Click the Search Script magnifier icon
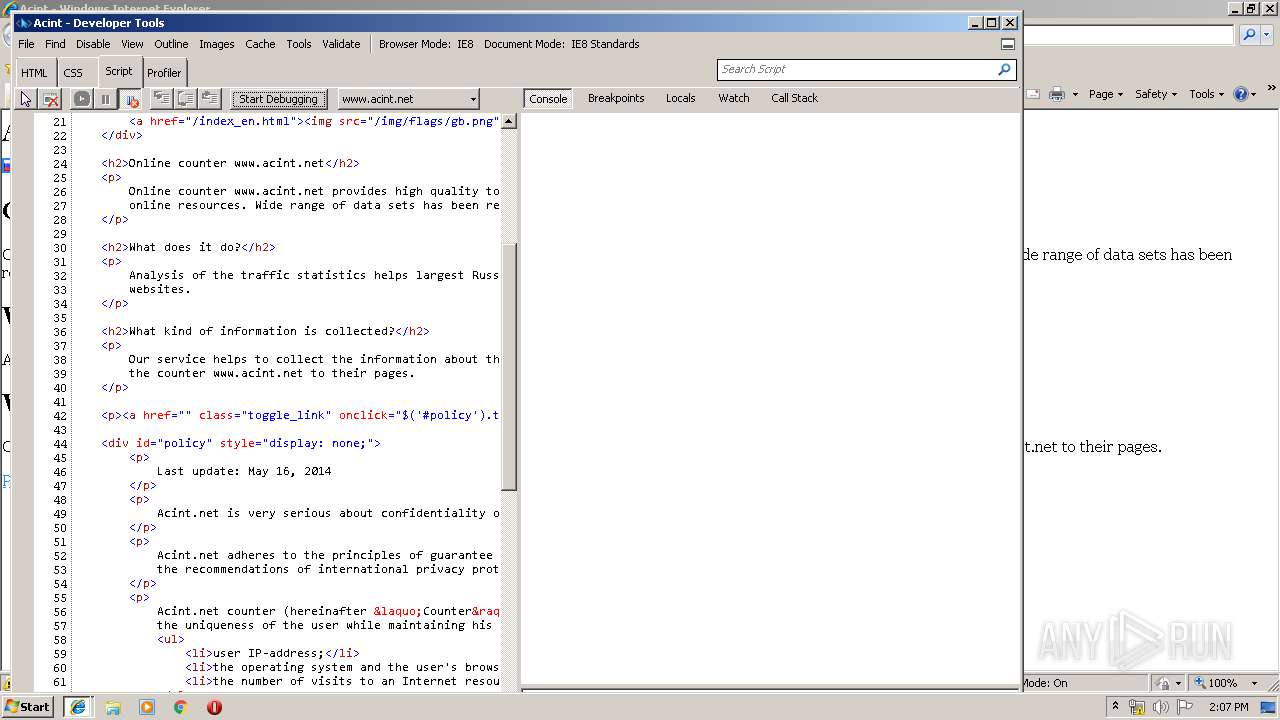The width and height of the screenshot is (1280, 720). 1005,69
